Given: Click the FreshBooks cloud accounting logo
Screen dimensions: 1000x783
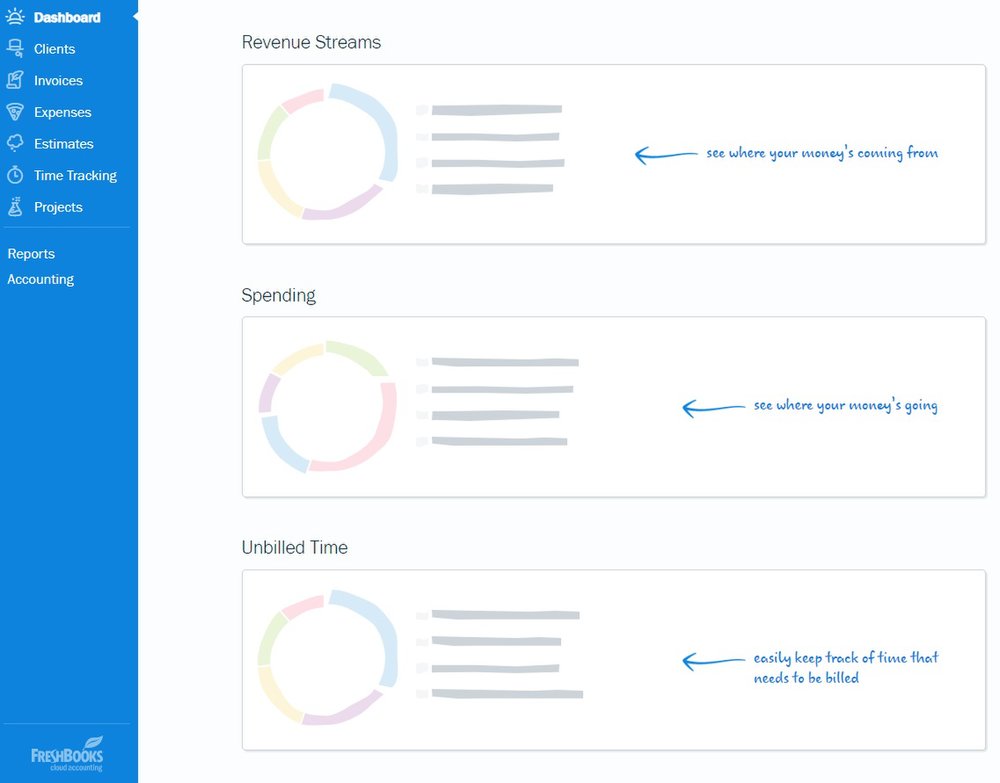Looking at the screenshot, I should pyautogui.click(x=68, y=753).
